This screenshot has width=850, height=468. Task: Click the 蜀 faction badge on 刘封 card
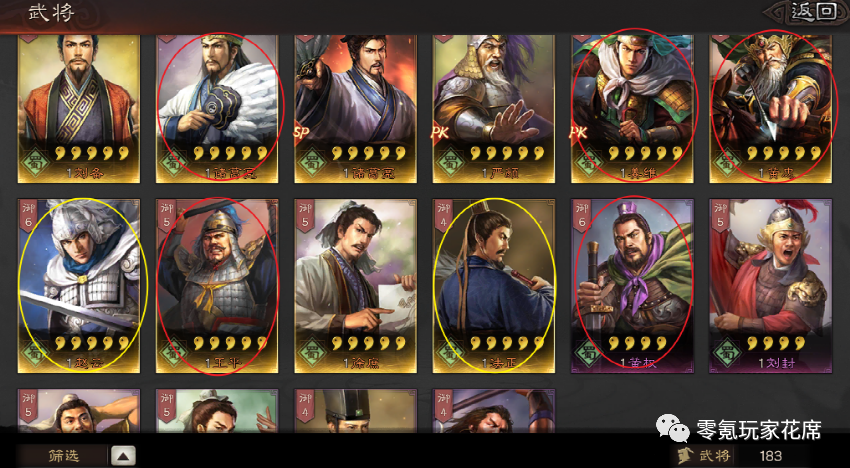coord(726,352)
